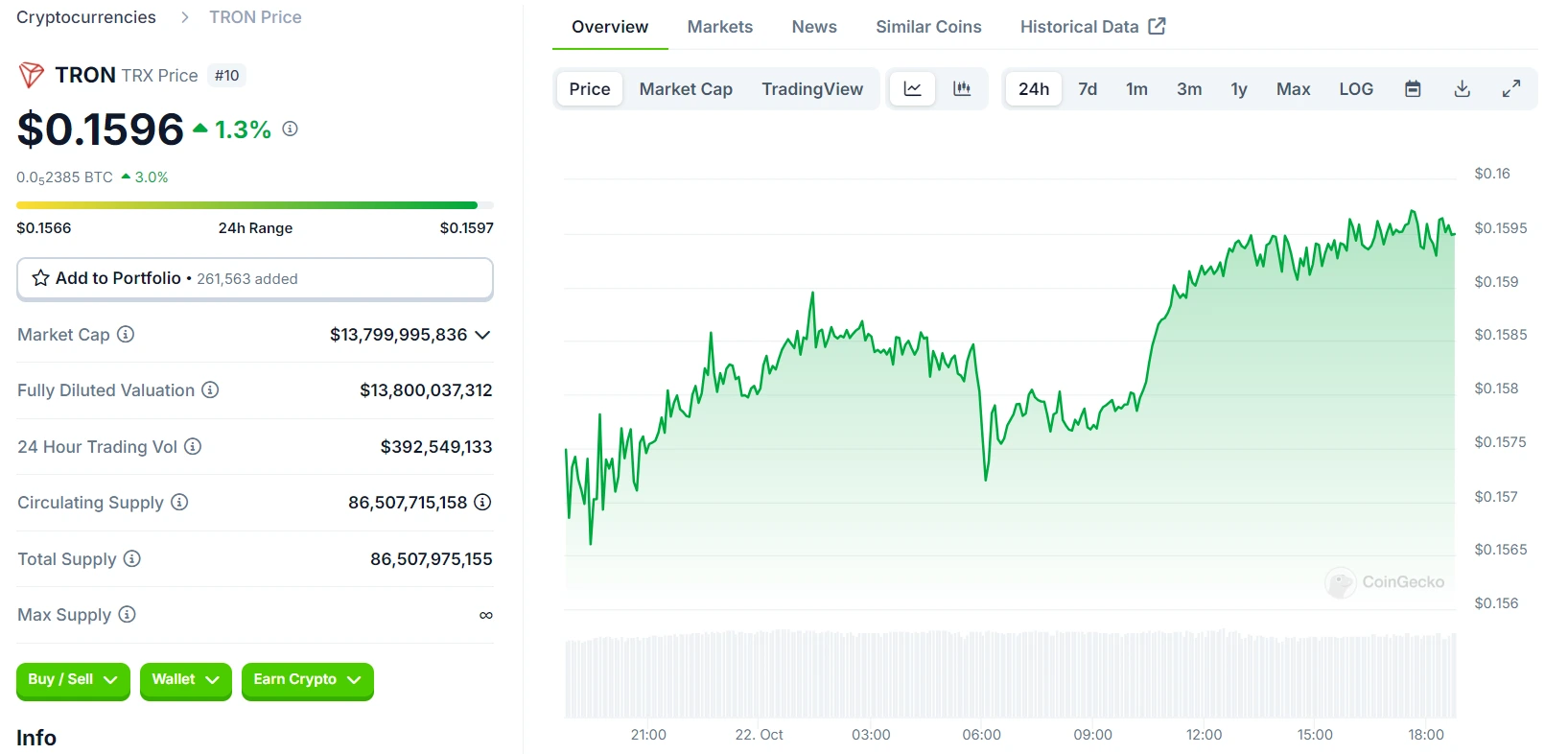Screen dimensions: 1568x754
Task: Open the Wallet dropdown
Action: pos(186,680)
